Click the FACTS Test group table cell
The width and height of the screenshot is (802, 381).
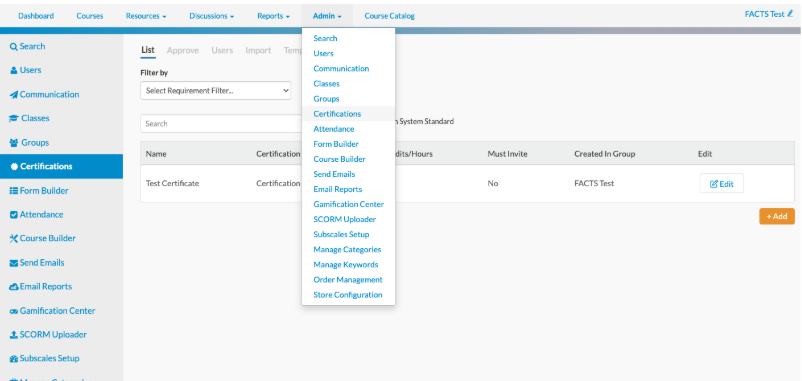click(594, 184)
